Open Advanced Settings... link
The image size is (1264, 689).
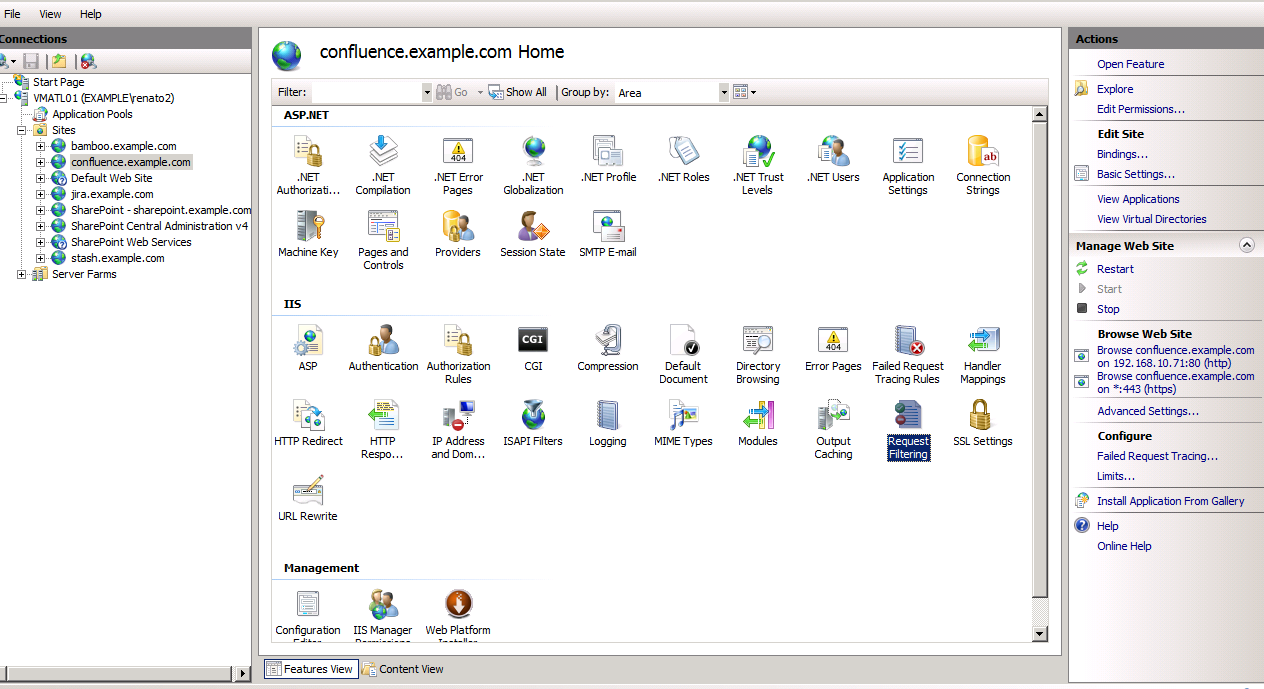pyautogui.click(x=1148, y=411)
